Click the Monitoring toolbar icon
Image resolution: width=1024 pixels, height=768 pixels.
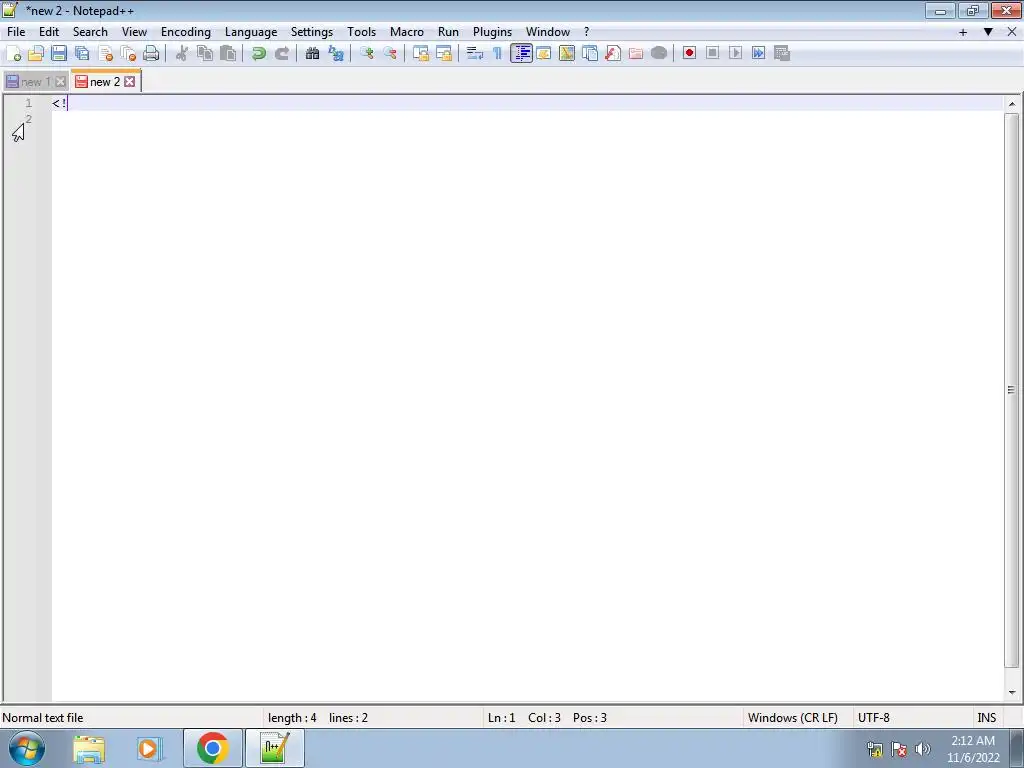[659, 54]
